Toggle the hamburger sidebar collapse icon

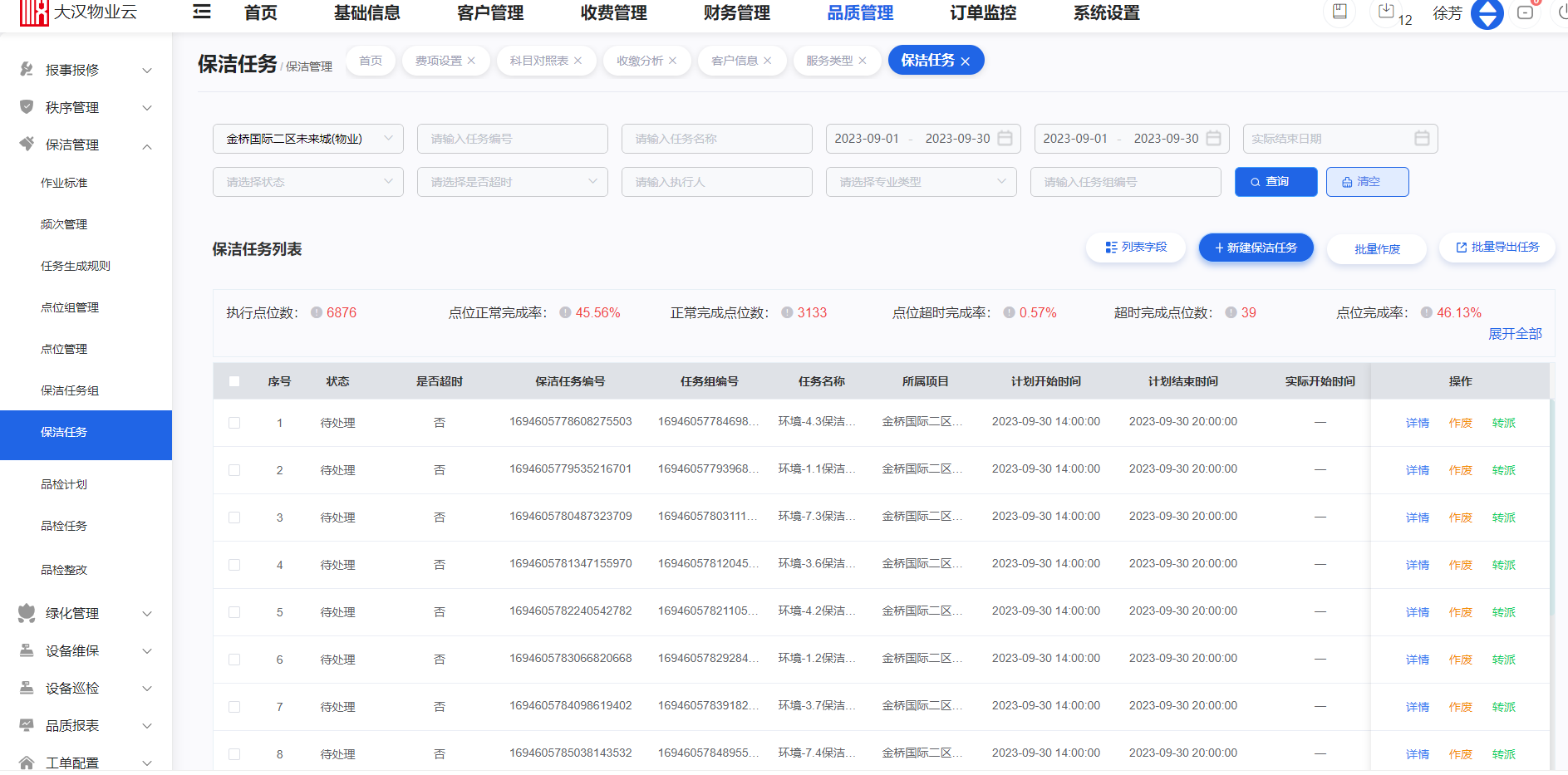pyautogui.click(x=201, y=12)
